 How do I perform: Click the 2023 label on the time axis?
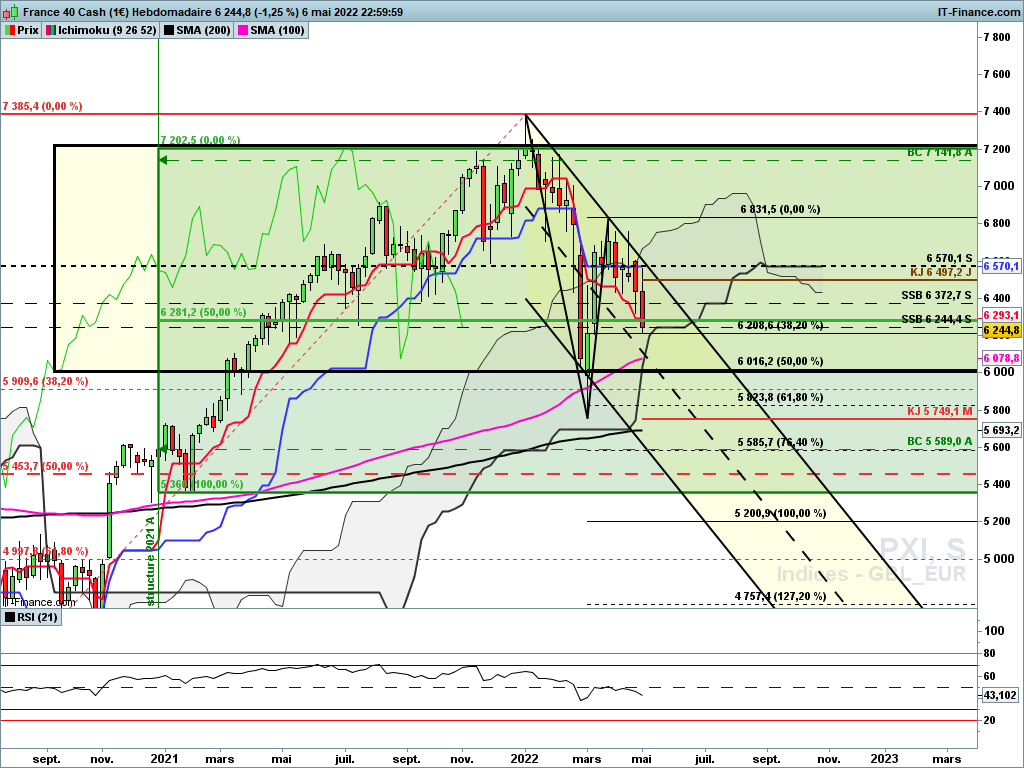click(885, 758)
